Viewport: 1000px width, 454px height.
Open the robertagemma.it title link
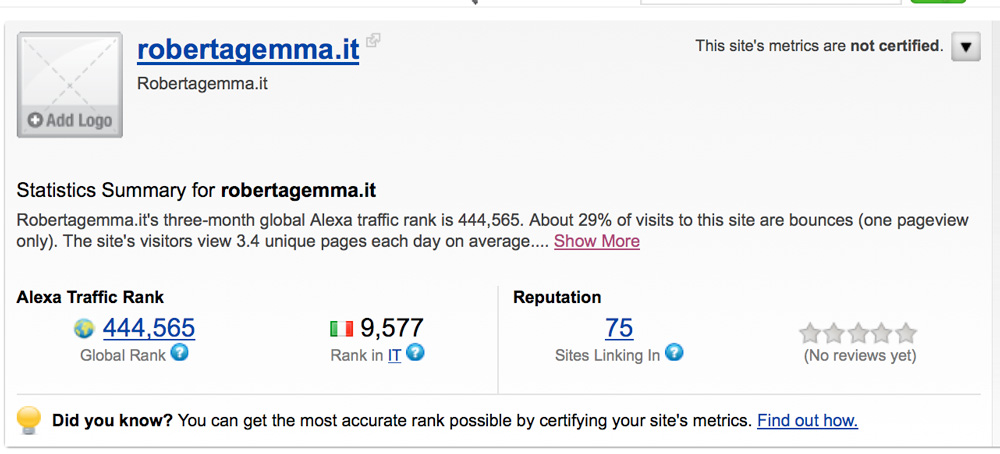coord(248,50)
